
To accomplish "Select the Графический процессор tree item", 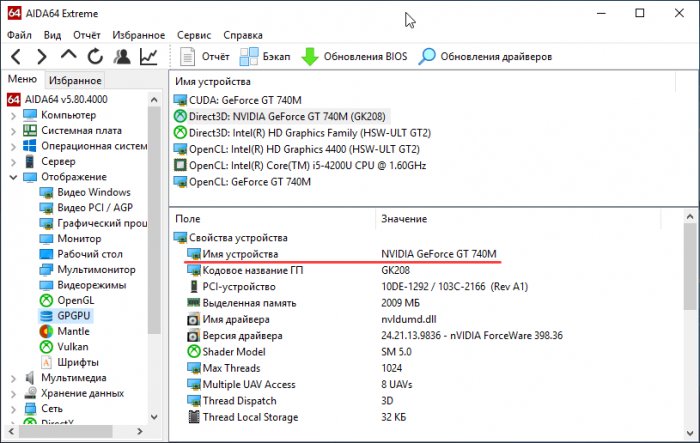I will [x=93, y=223].
